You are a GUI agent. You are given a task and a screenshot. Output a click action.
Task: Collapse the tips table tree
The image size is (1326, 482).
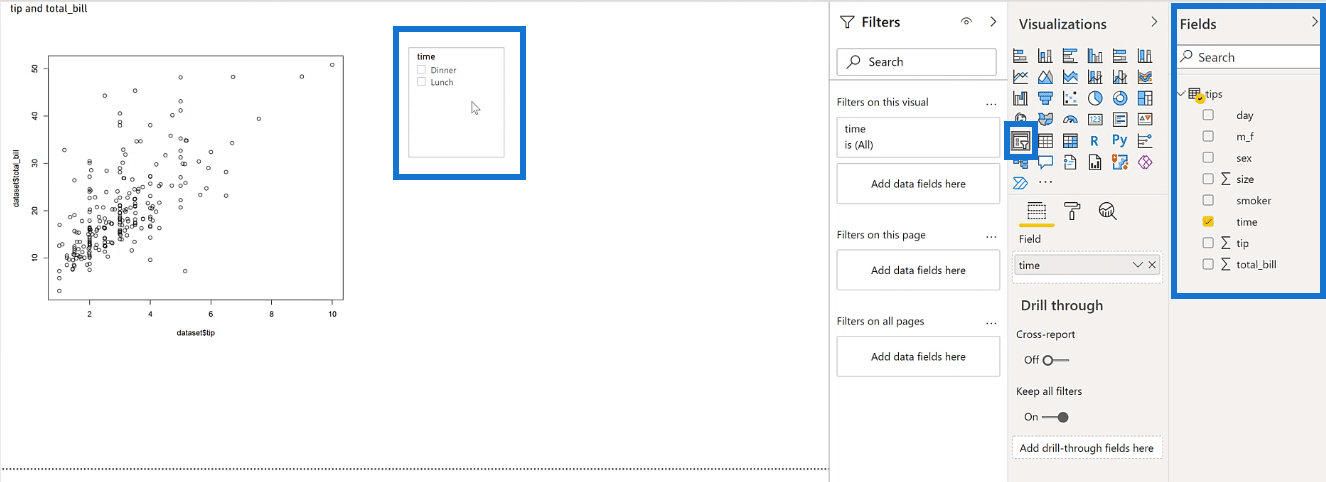coord(1182,94)
